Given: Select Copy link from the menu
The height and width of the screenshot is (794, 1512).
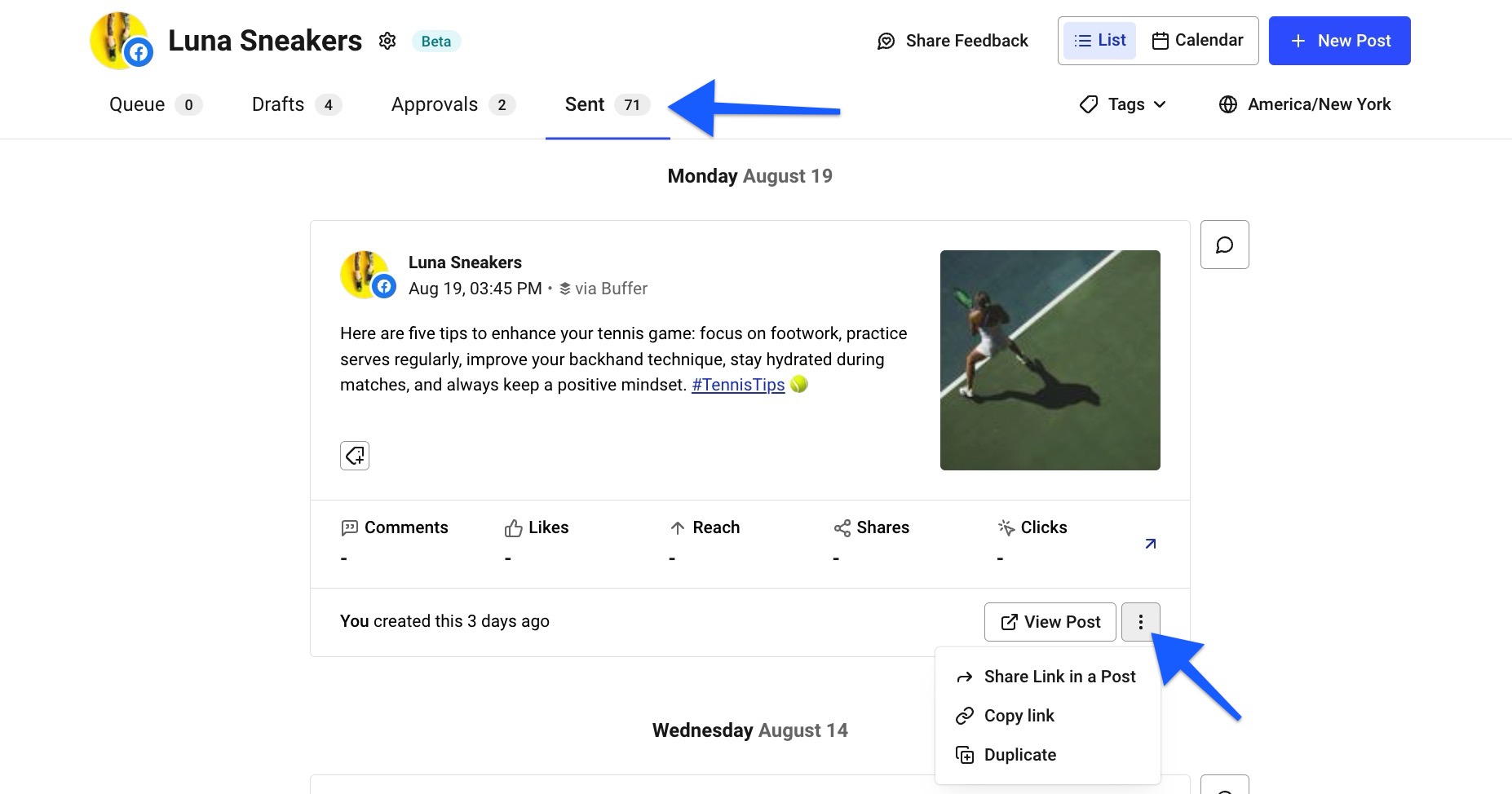Looking at the screenshot, I should tap(1047, 716).
